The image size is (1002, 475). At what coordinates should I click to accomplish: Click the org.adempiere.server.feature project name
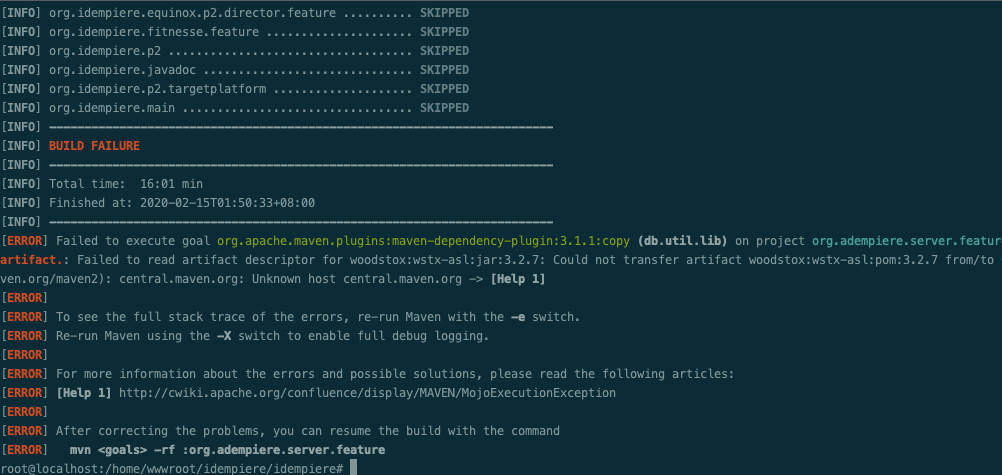point(907,242)
